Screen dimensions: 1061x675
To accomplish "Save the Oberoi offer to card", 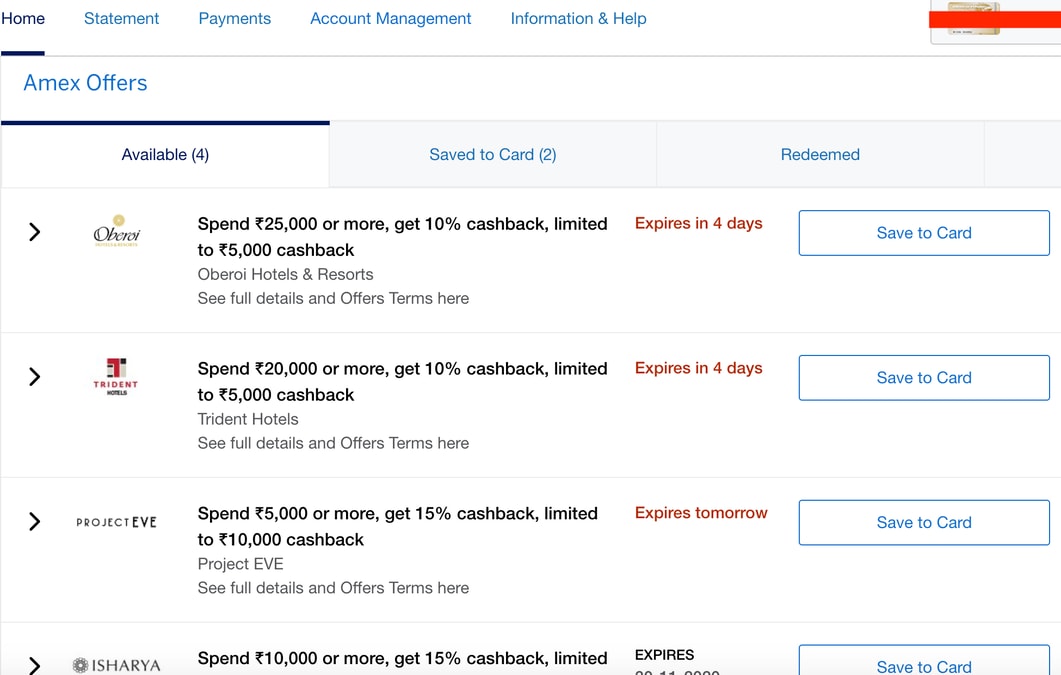I will point(923,233).
